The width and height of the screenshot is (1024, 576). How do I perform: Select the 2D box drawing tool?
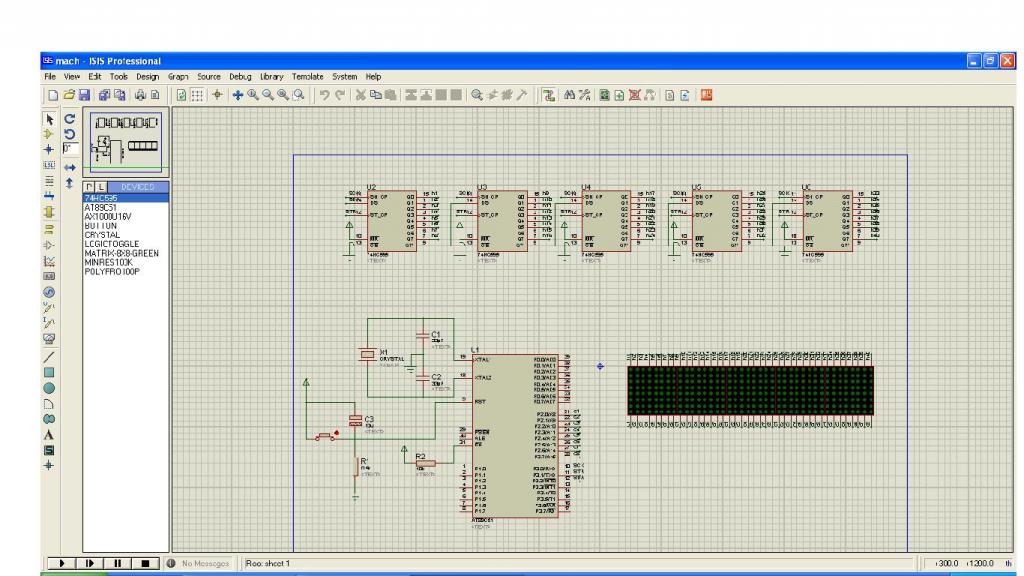[49, 372]
